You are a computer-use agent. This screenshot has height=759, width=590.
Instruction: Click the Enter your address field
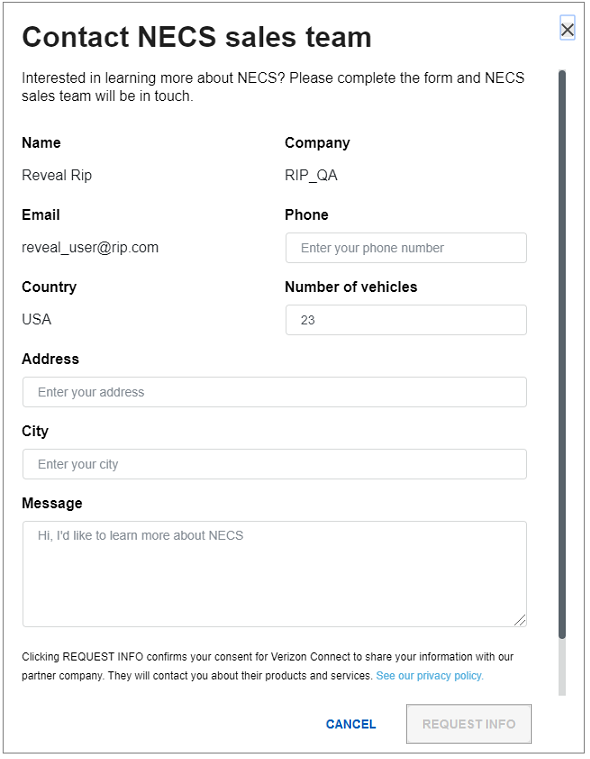[x=274, y=392]
